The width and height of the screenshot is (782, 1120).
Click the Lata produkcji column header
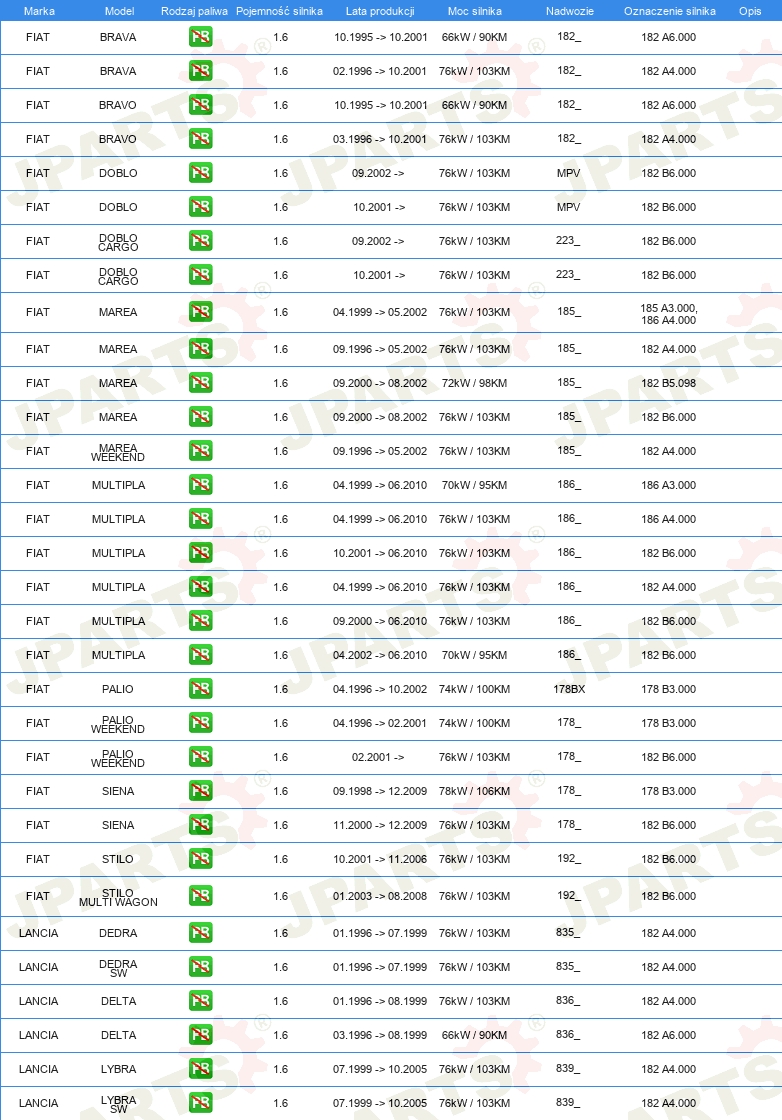coord(380,11)
